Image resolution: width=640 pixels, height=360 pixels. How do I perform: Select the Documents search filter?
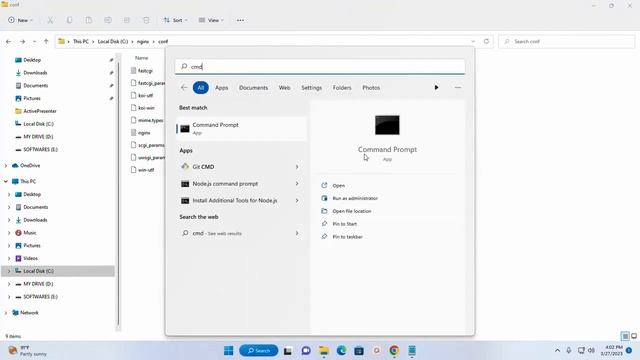[253, 88]
